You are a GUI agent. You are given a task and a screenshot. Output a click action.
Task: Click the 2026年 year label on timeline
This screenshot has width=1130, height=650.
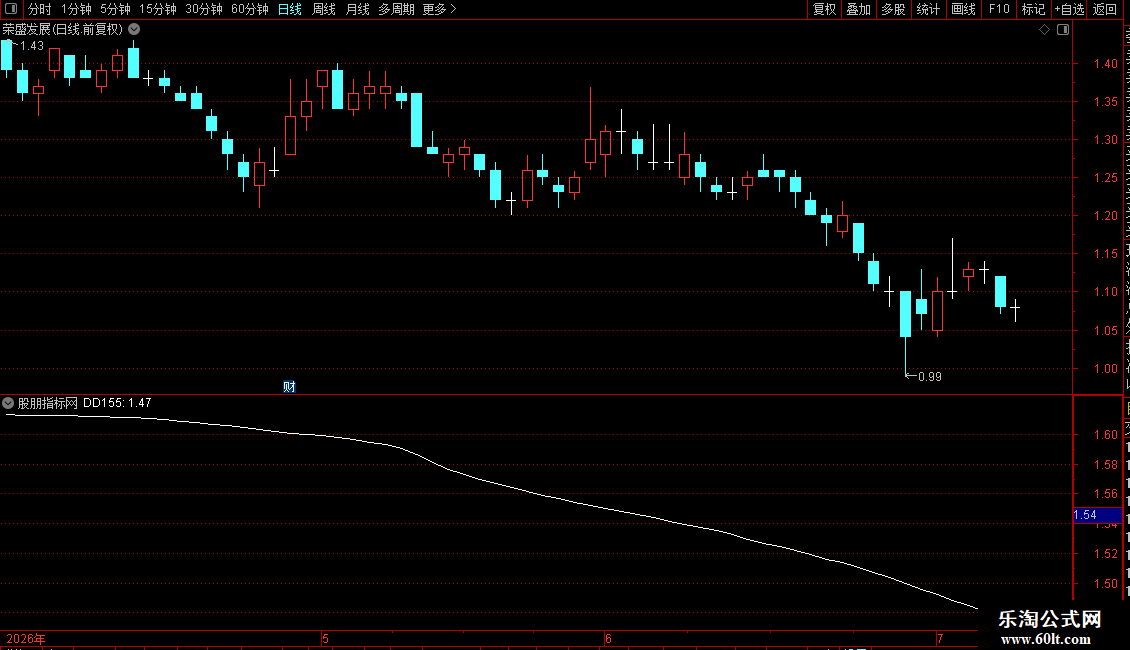(x=26, y=638)
